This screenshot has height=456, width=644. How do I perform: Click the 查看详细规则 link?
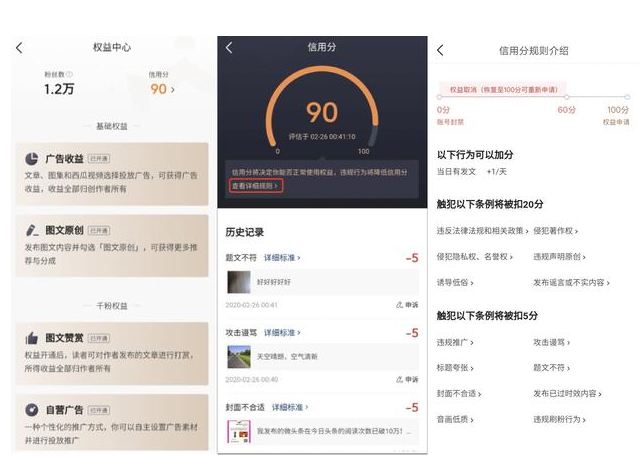pos(256,186)
